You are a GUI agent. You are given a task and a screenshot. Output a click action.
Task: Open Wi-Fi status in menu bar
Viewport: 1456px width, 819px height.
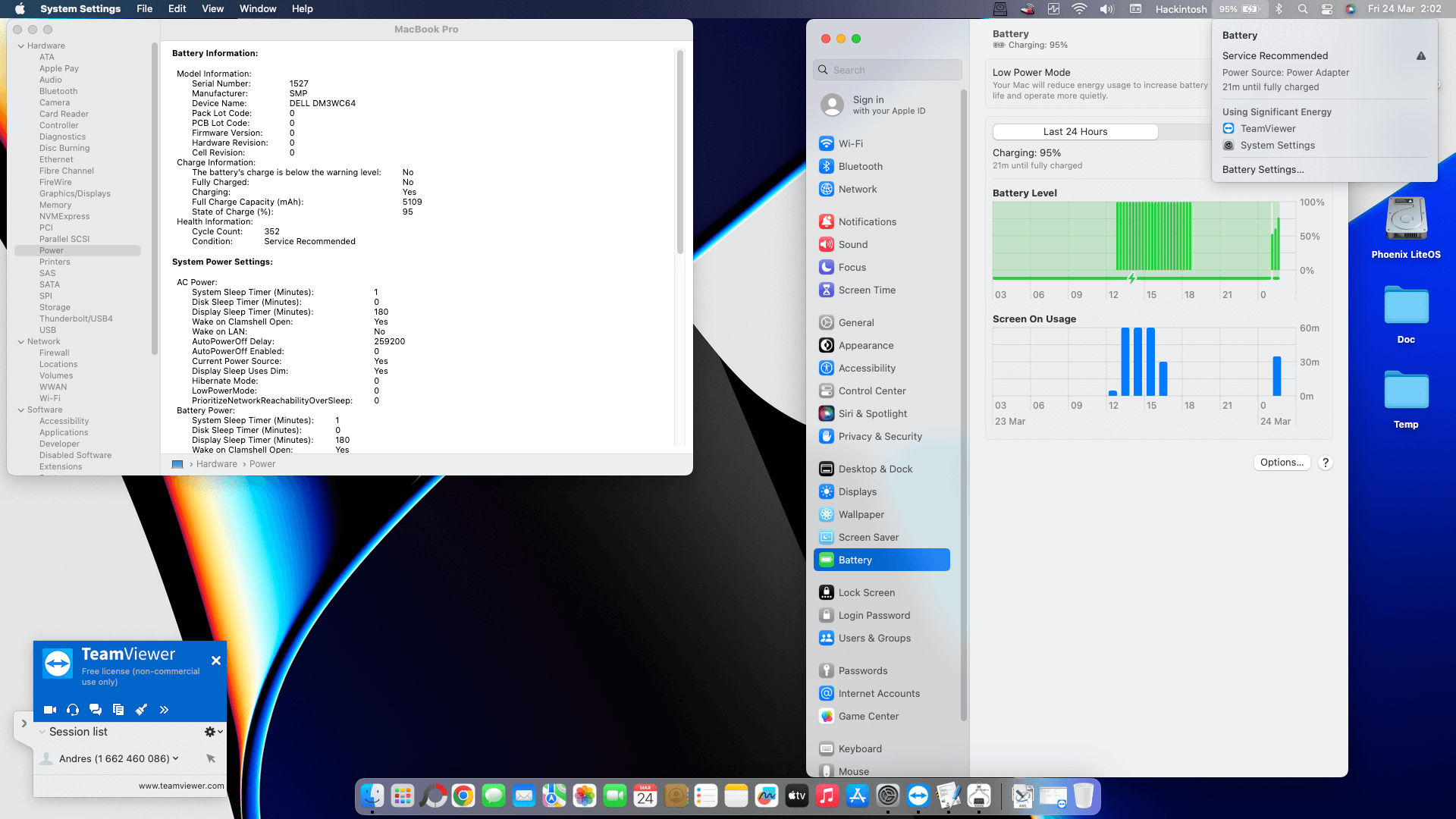tap(1079, 9)
